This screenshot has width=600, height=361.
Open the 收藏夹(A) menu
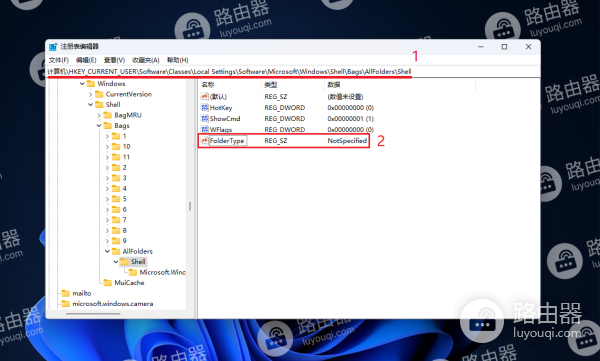pos(146,60)
